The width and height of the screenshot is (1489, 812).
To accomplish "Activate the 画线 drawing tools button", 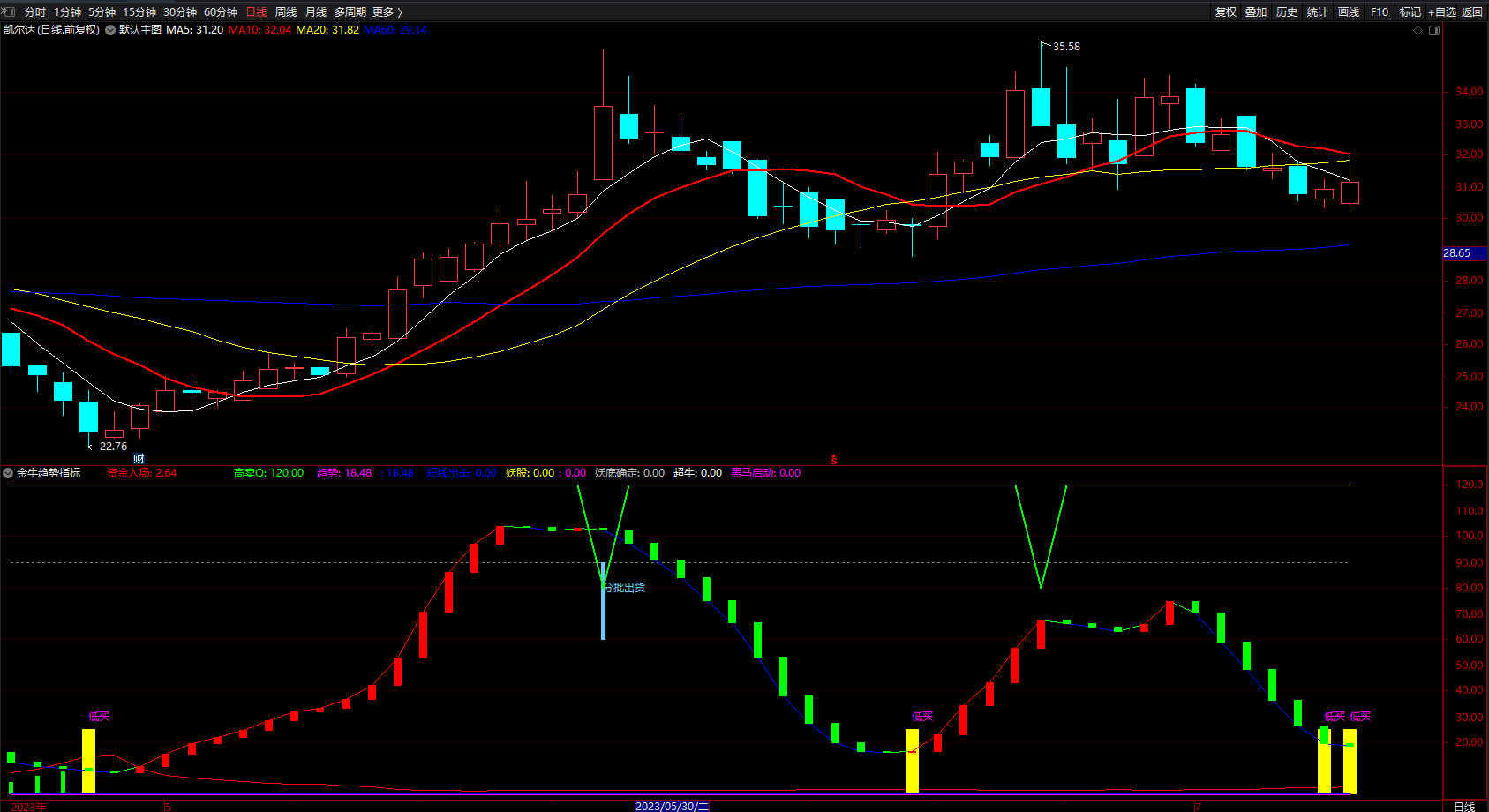I will (1349, 11).
